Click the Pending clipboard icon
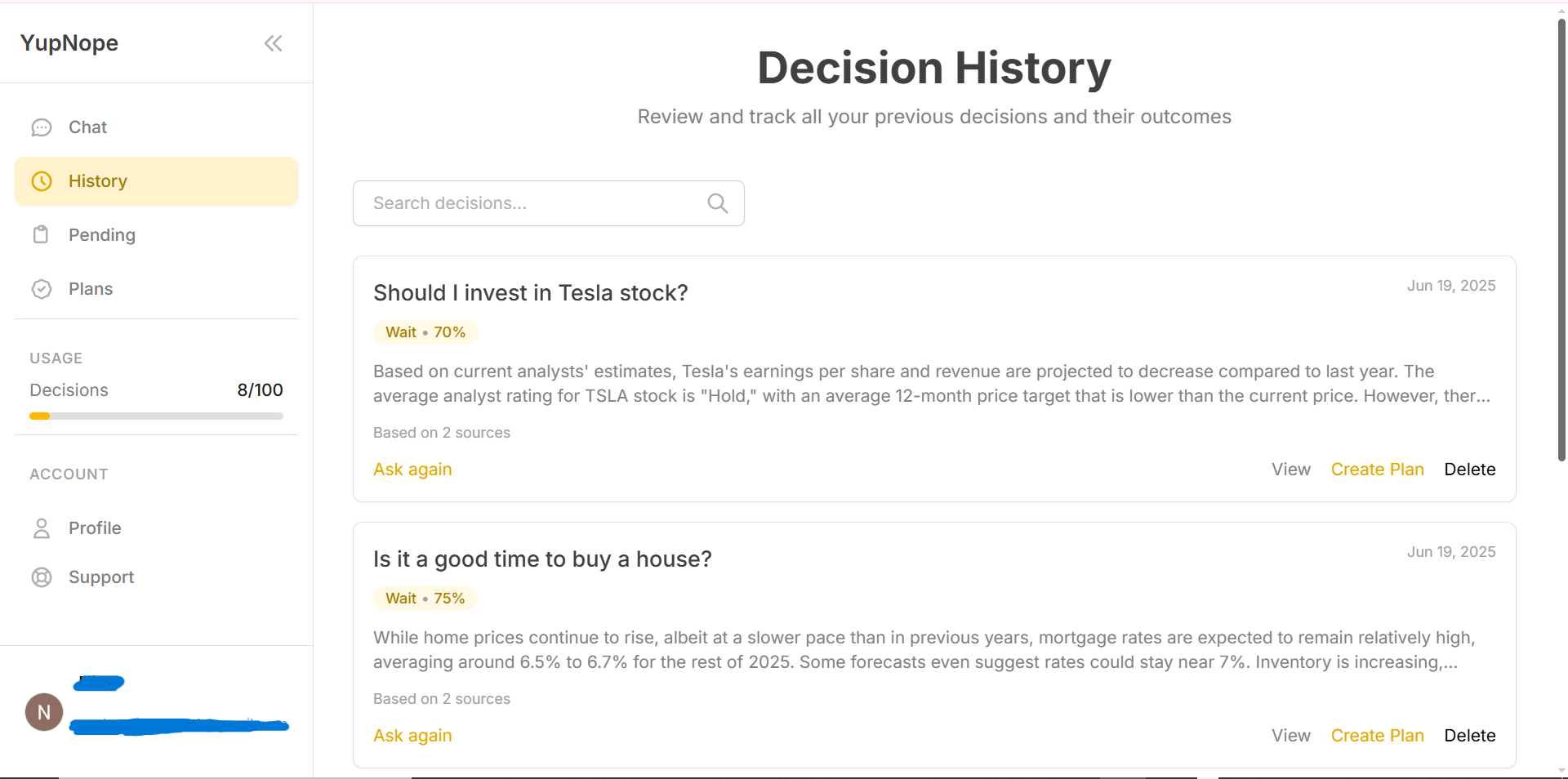Image resolution: width=1568 pixels, height=779 pixels. tap(41, 235)
